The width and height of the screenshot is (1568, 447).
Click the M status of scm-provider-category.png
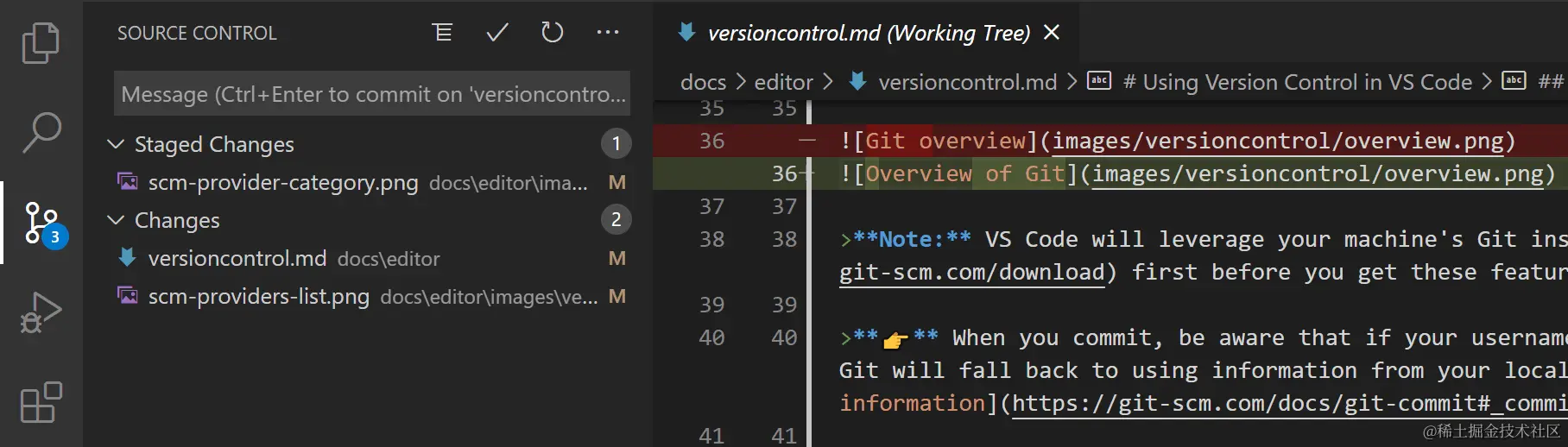click(616, 182)
